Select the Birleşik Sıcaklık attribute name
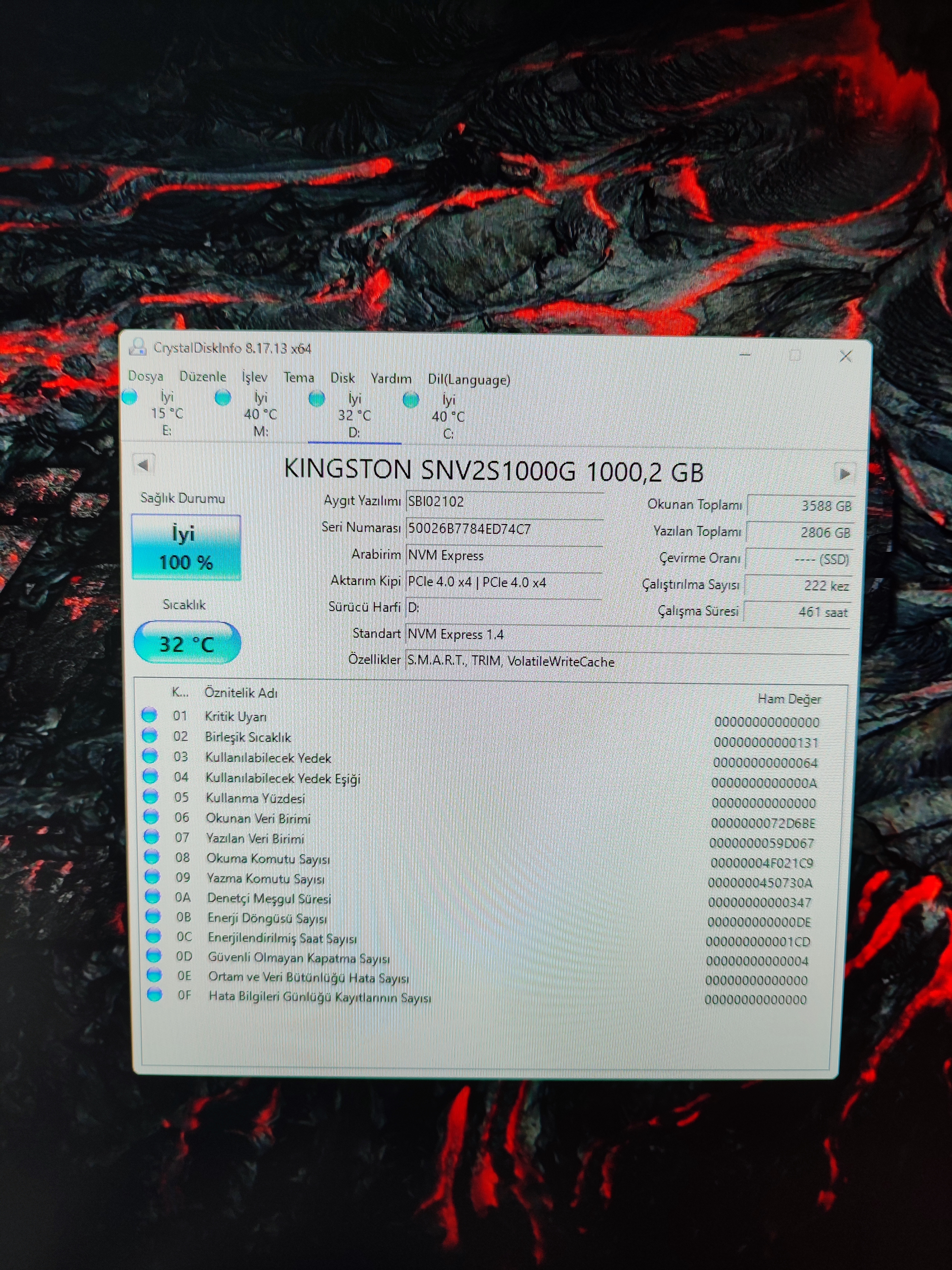The image size is (952, 1270). click(248, 737)
